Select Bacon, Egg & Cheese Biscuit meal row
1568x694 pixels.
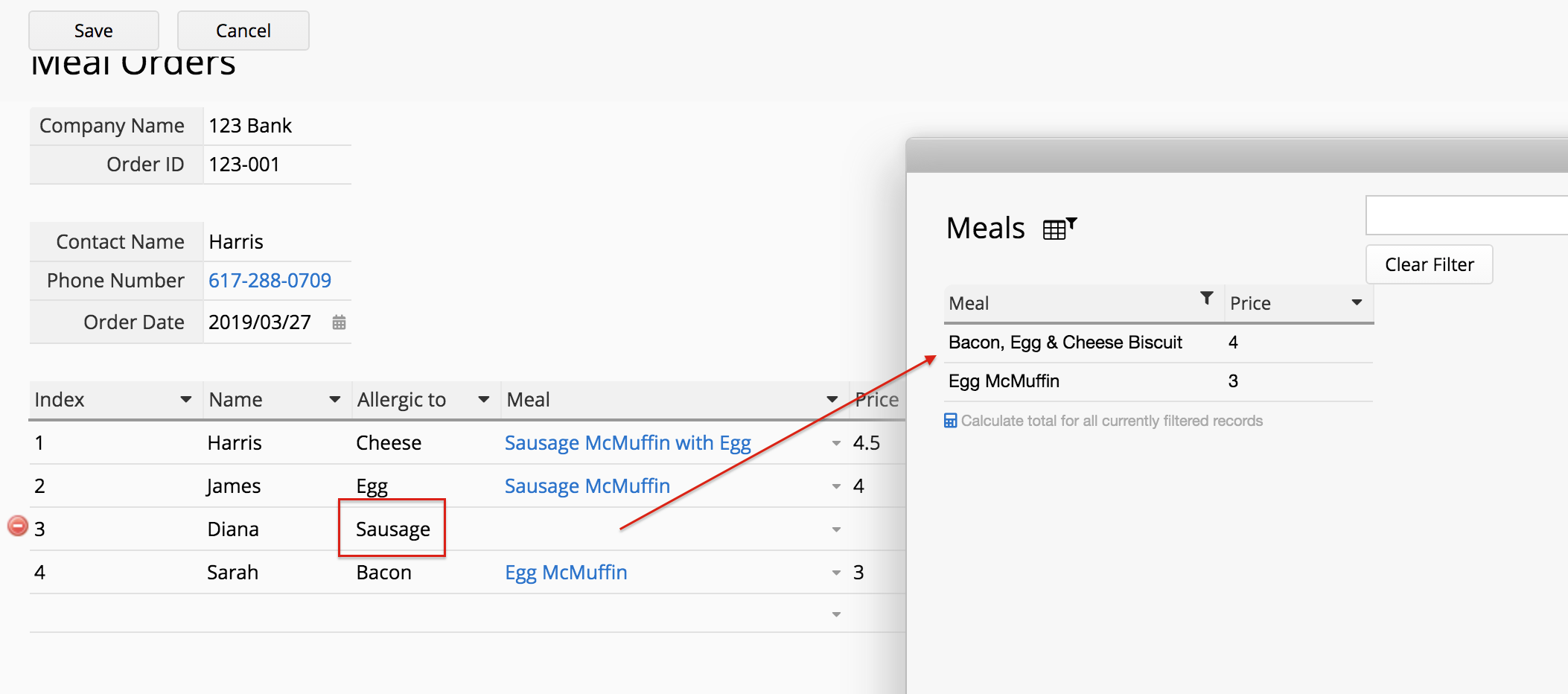click(1065, 343)
